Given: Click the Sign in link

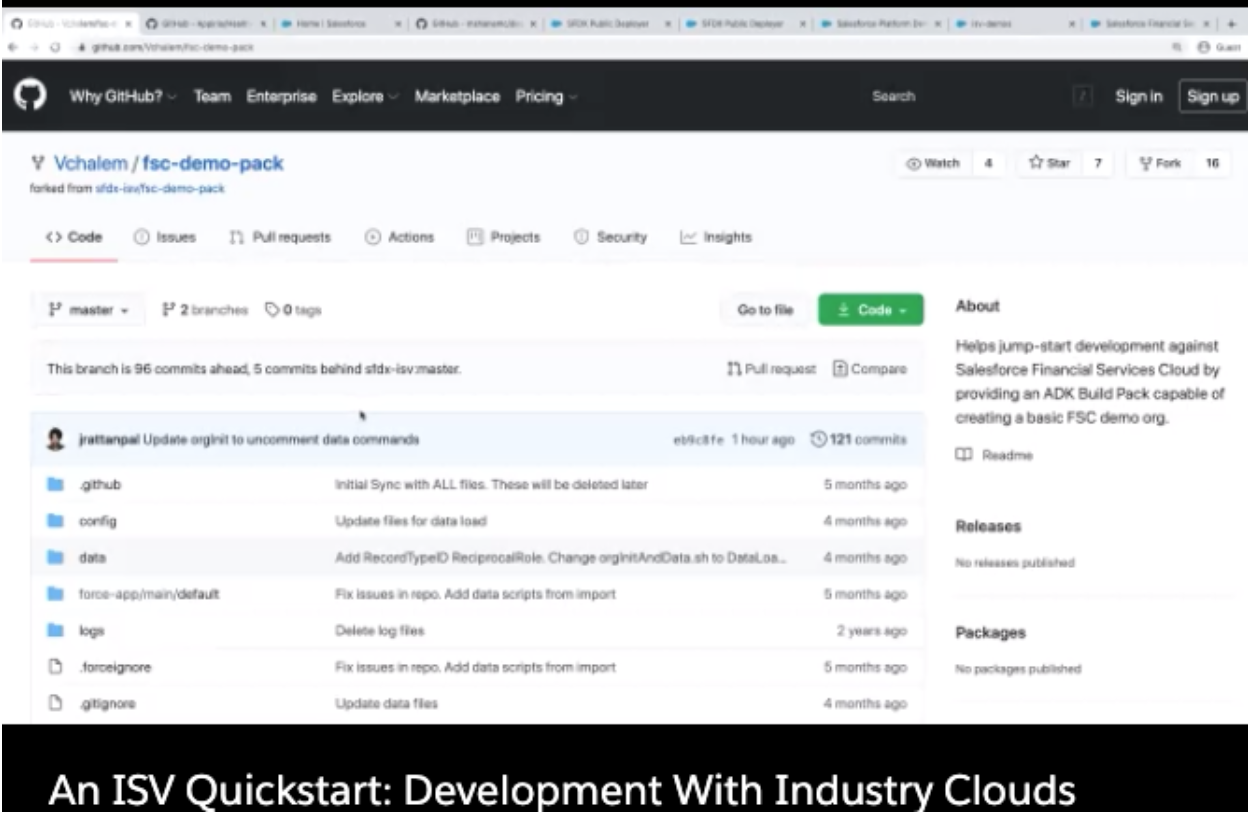Looking at the screenshot, I should pos(1139,97).
